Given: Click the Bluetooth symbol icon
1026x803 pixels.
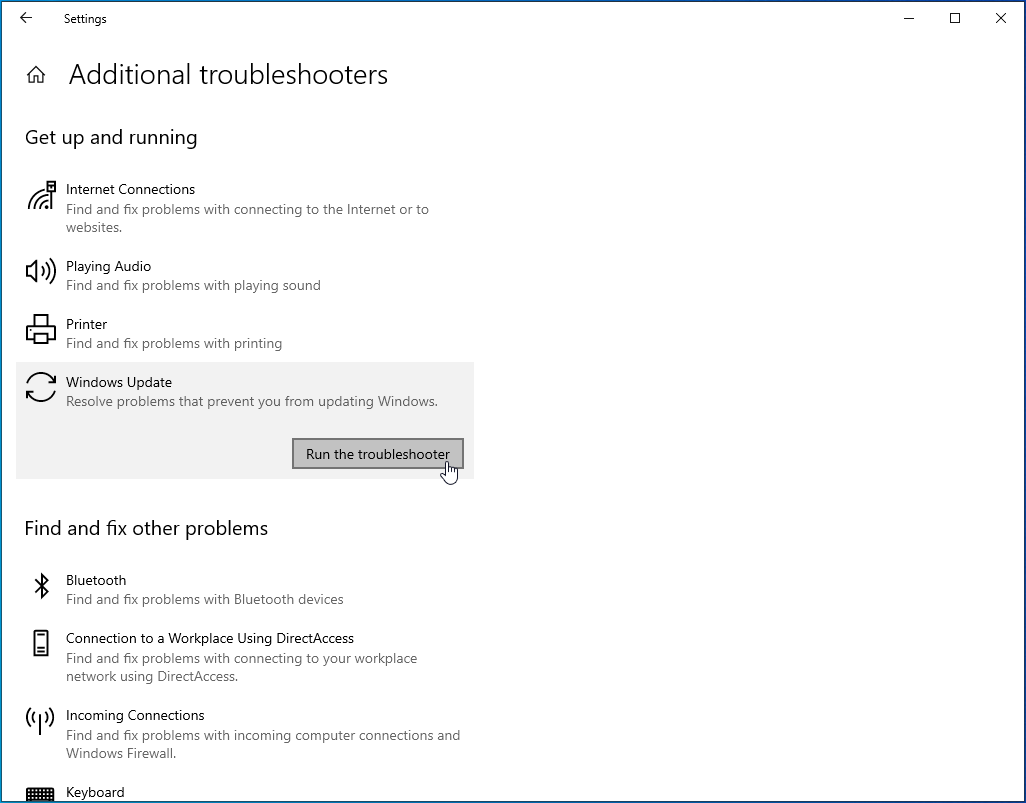Looking at the screenshot, I should (41, 586).
